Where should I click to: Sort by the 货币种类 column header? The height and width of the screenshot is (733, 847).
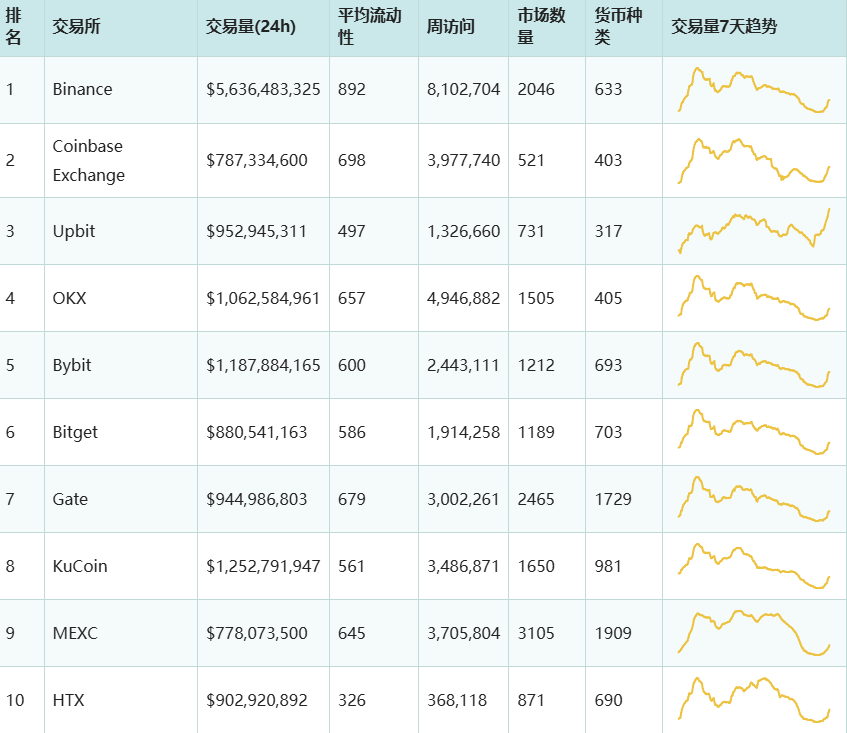pyautogui.click(x=618, y=26)
